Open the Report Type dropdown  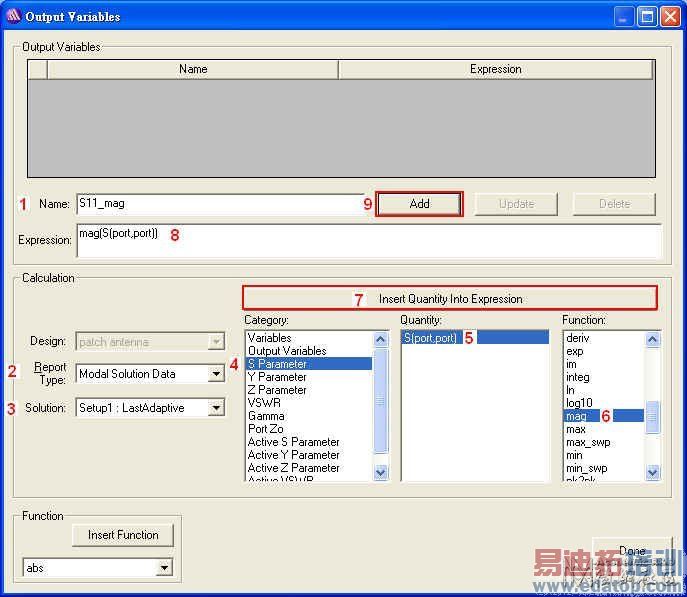(x=216, y=374)
